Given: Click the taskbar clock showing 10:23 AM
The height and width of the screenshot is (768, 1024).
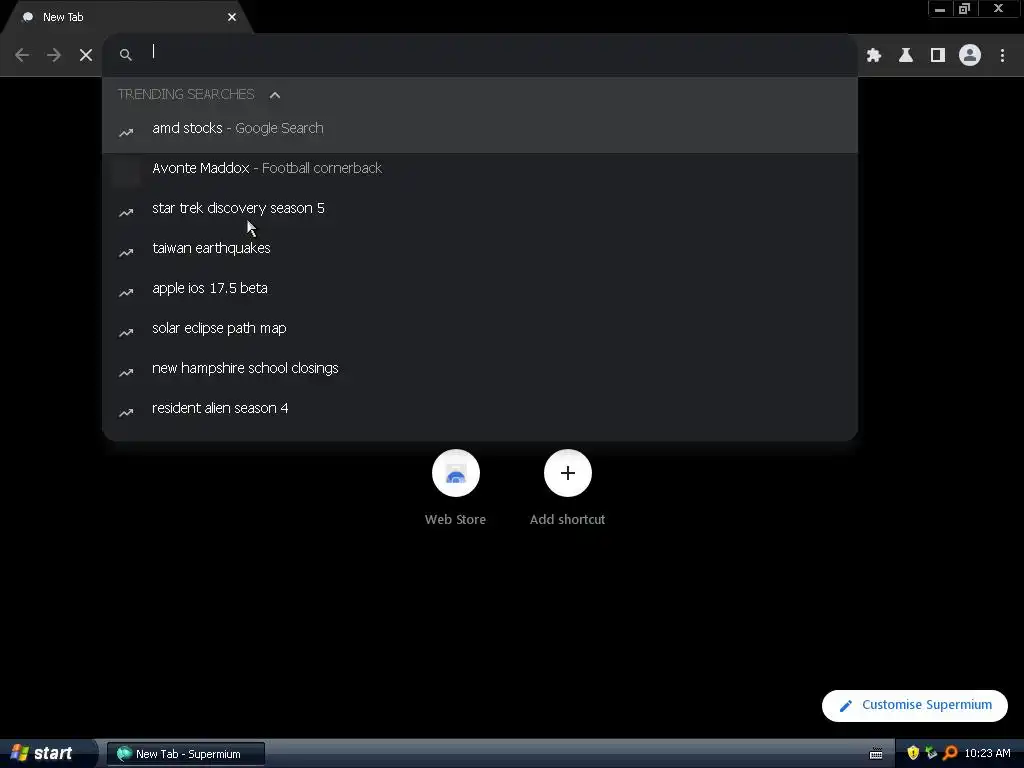Looking at the screenshot, I should click(x=987, y=753).
